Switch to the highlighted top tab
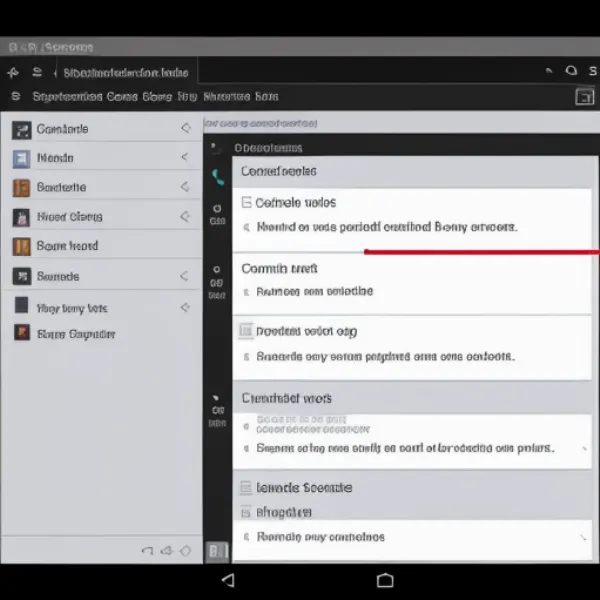This screenshot has width=600, height=600. pos(124,72)
